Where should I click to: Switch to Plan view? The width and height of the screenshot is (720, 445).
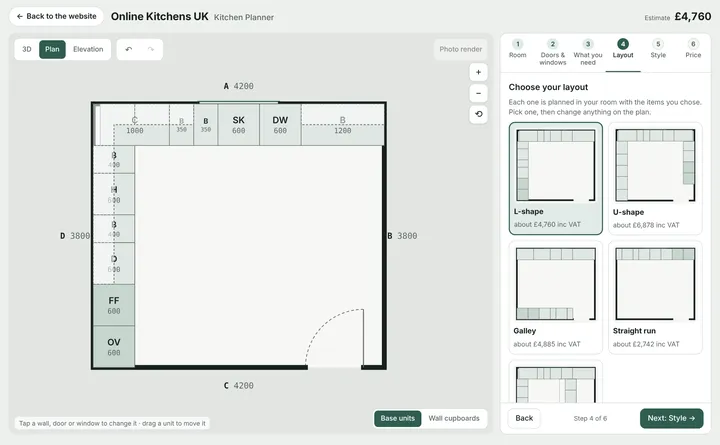[x=52, y=49]
